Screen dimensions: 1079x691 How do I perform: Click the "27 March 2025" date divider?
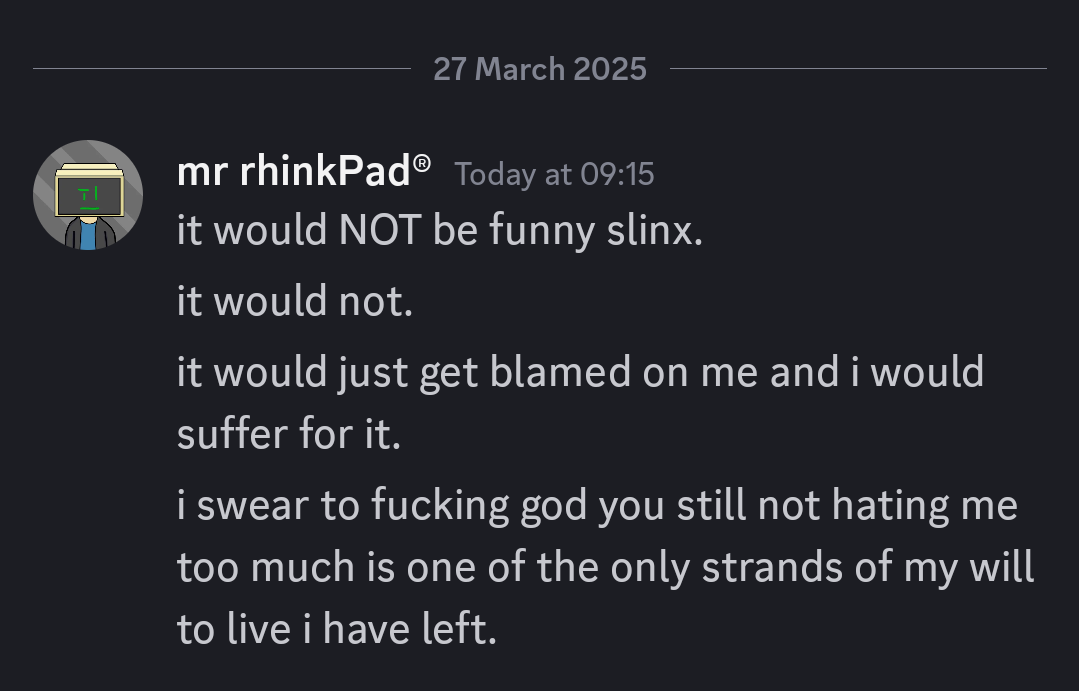tap(540, 69)
